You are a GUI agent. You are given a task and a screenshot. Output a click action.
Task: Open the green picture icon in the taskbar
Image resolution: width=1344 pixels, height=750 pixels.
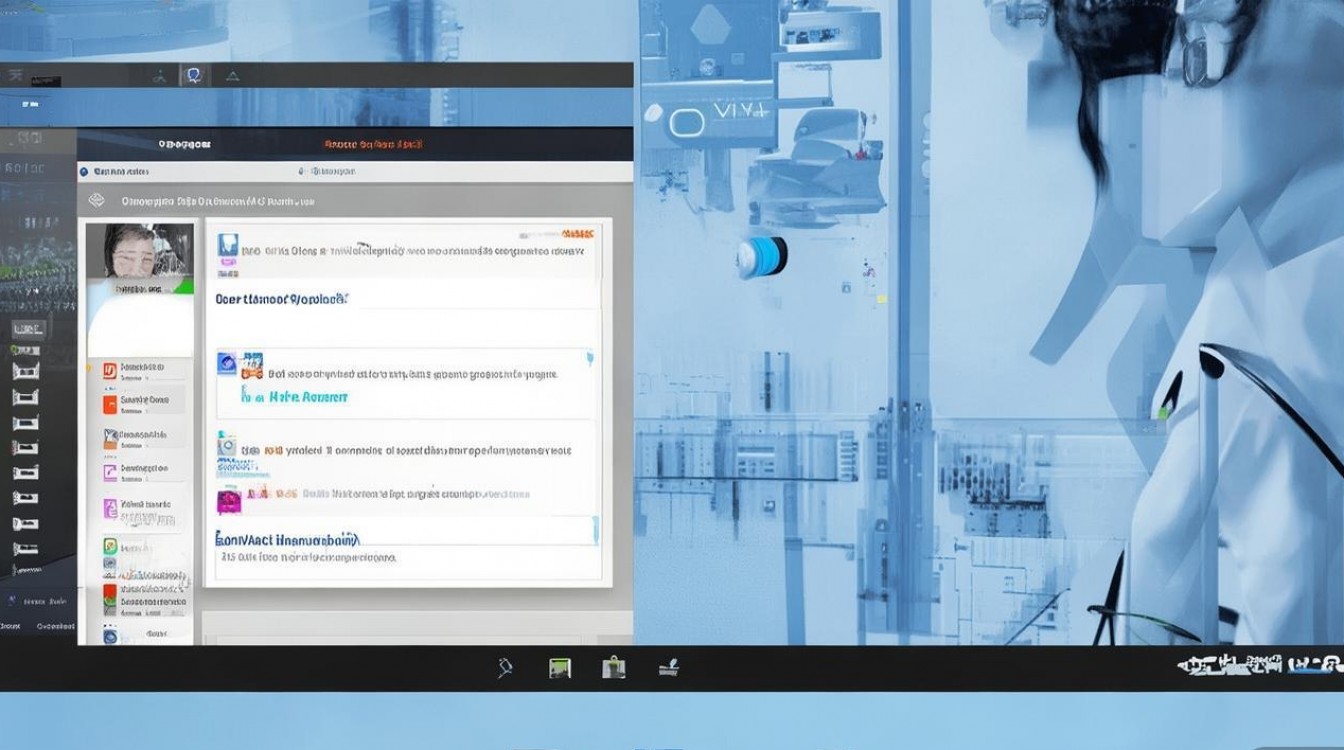[x=560, y=668]
